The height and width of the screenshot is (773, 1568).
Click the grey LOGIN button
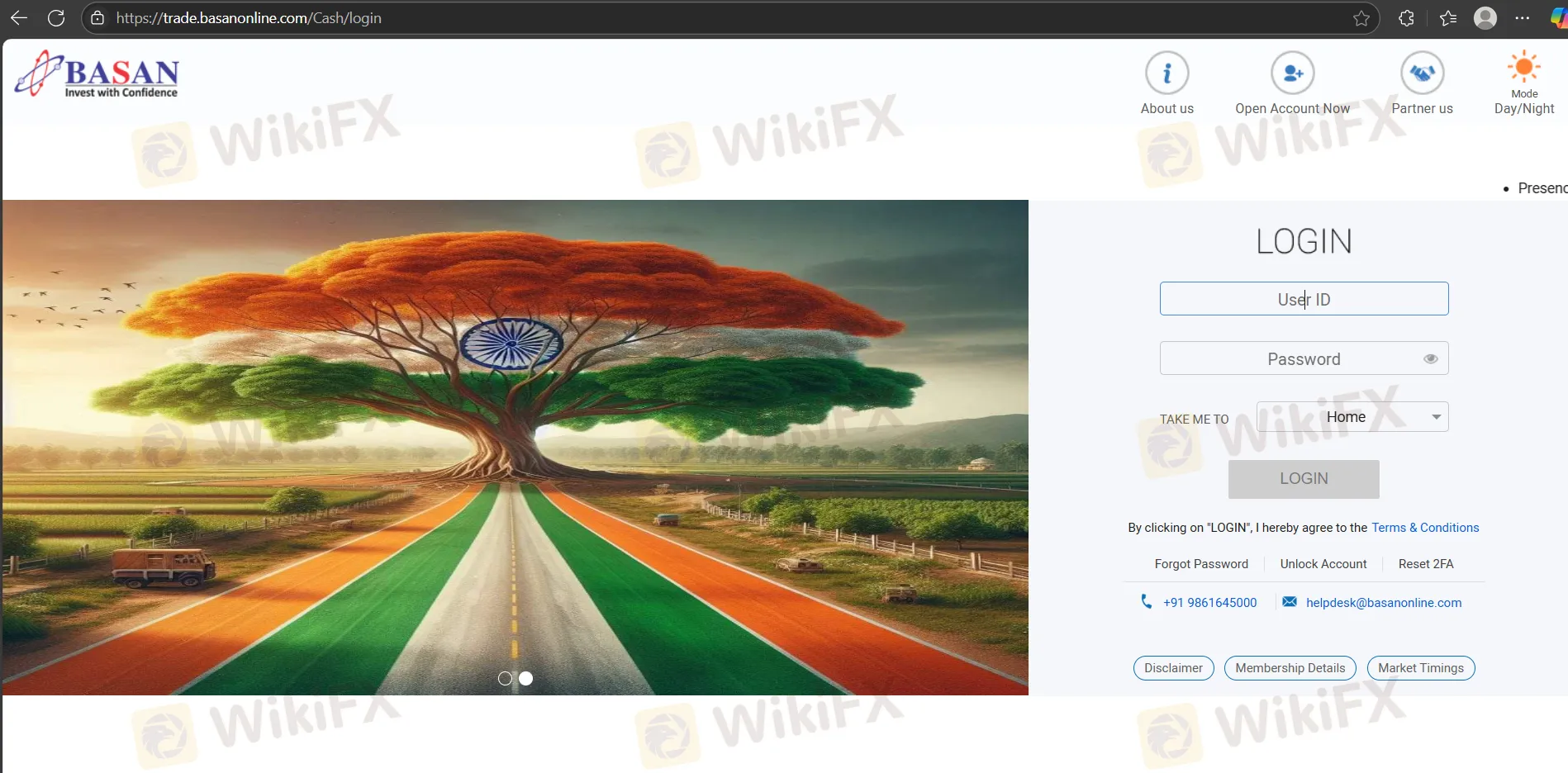(1303, 479)
